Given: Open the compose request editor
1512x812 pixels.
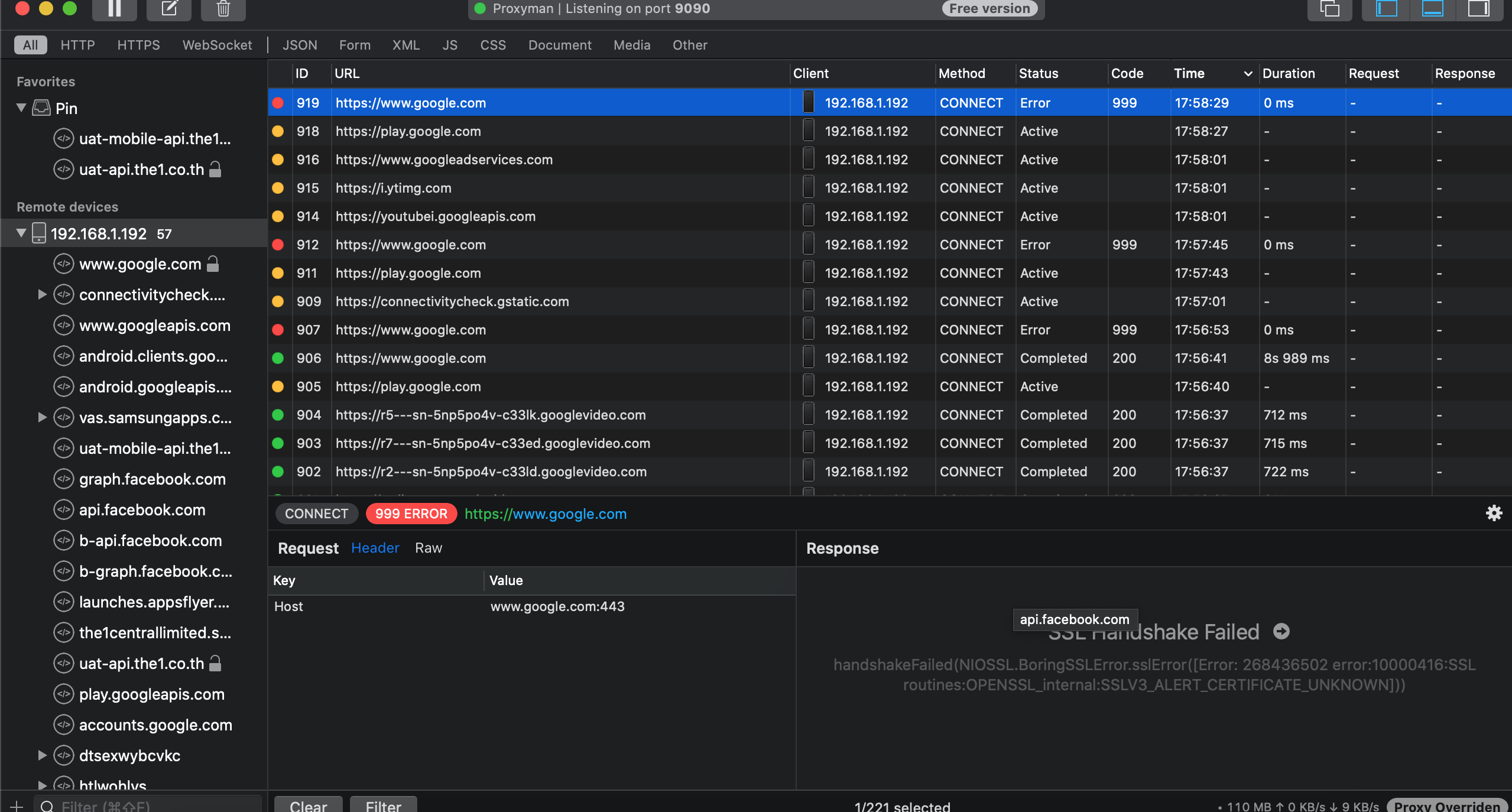Looking at the screenshot, I should 169,9.
